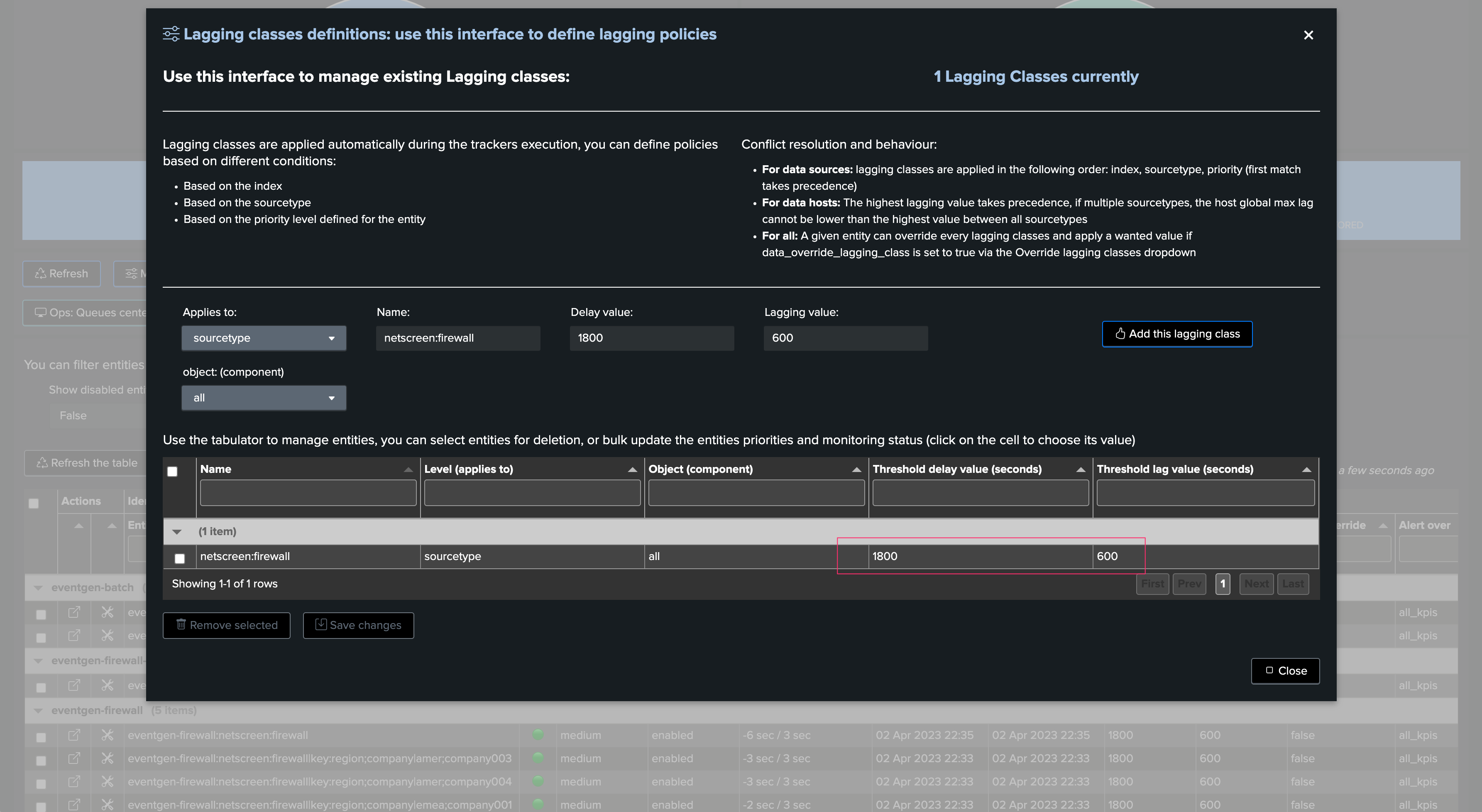Toggle the select-all checkbox in background entity table

[34, 504]
